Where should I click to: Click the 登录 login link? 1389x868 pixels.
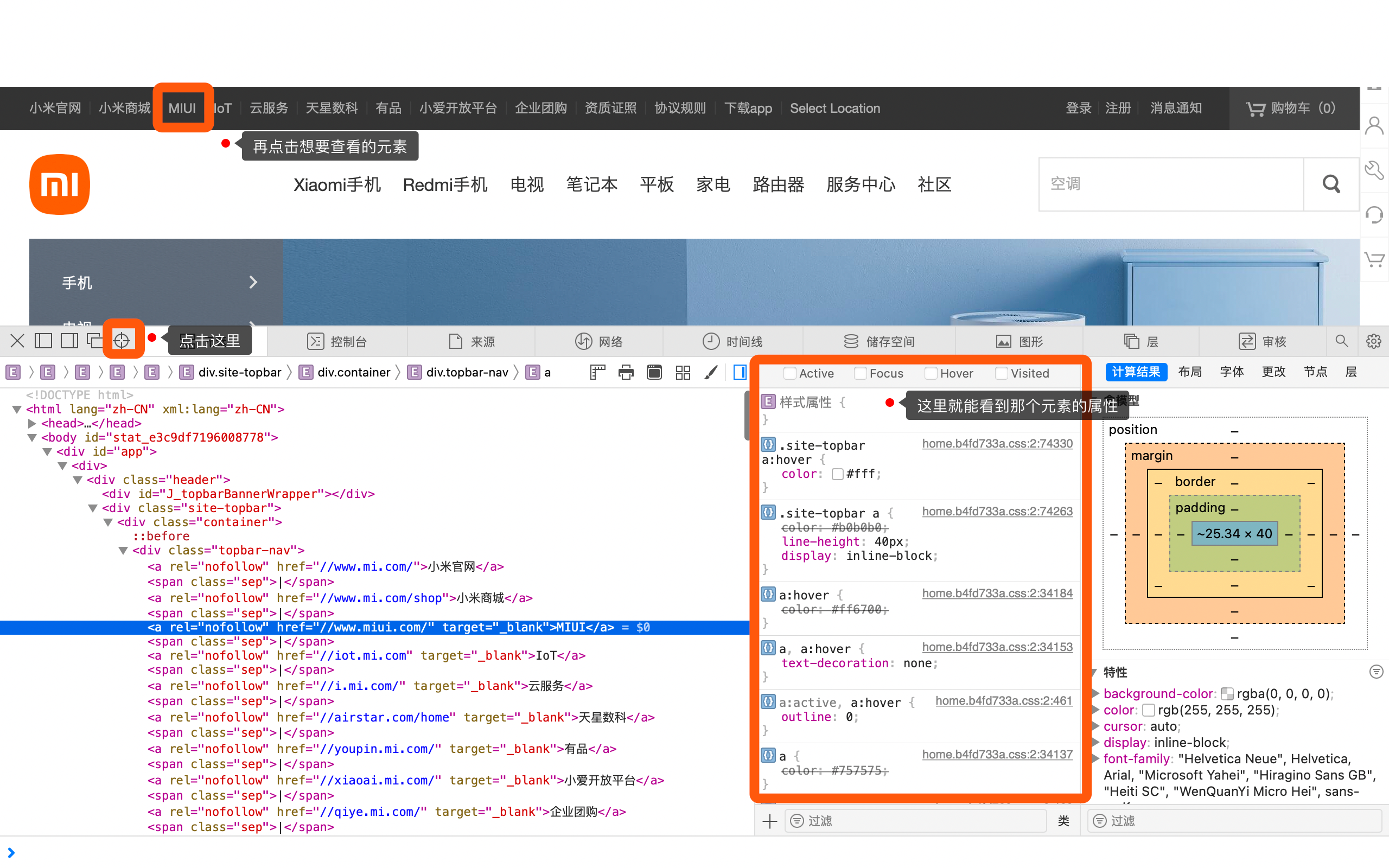click(x=1079, y=108)
